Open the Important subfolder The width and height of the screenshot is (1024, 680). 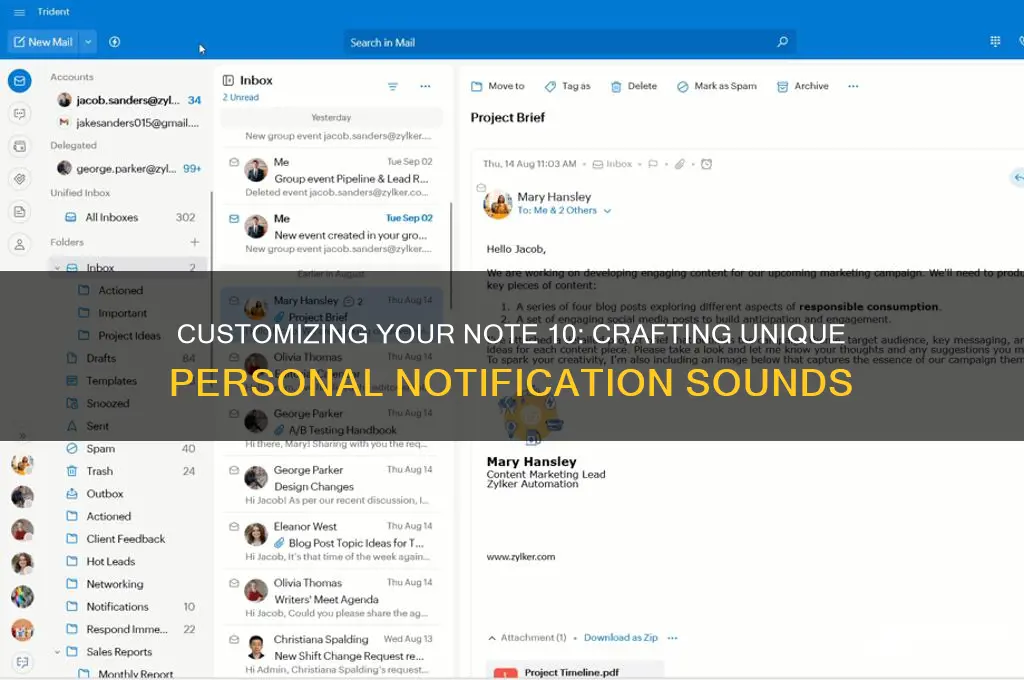coord(122,314)
